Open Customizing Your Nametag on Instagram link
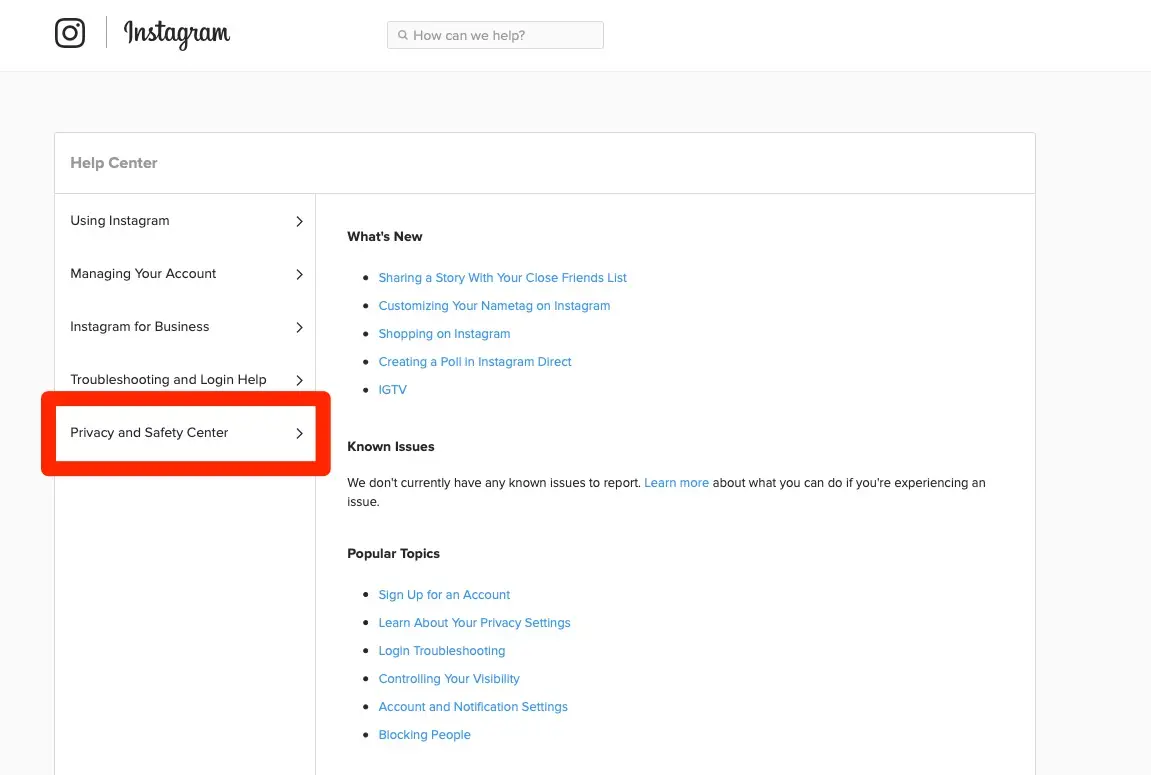 point(494,305)
